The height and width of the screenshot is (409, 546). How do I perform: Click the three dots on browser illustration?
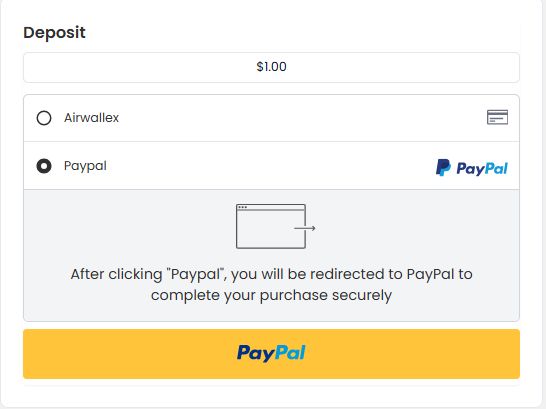point(243,207)
